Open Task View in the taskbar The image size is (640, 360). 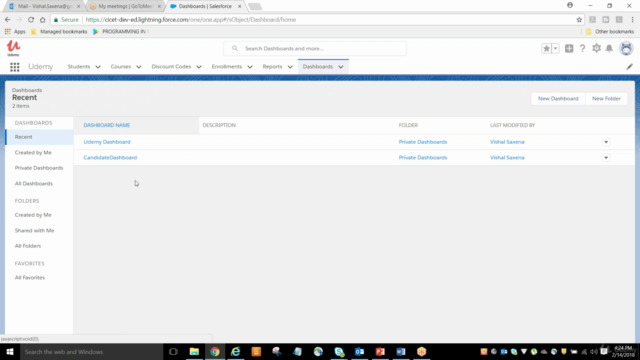173,352
